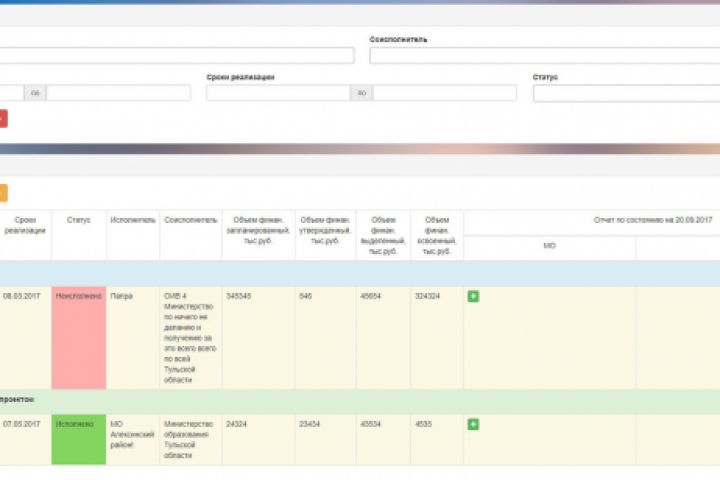
Task: Click the green group row ending with проектом
Action: pos(360,400)
